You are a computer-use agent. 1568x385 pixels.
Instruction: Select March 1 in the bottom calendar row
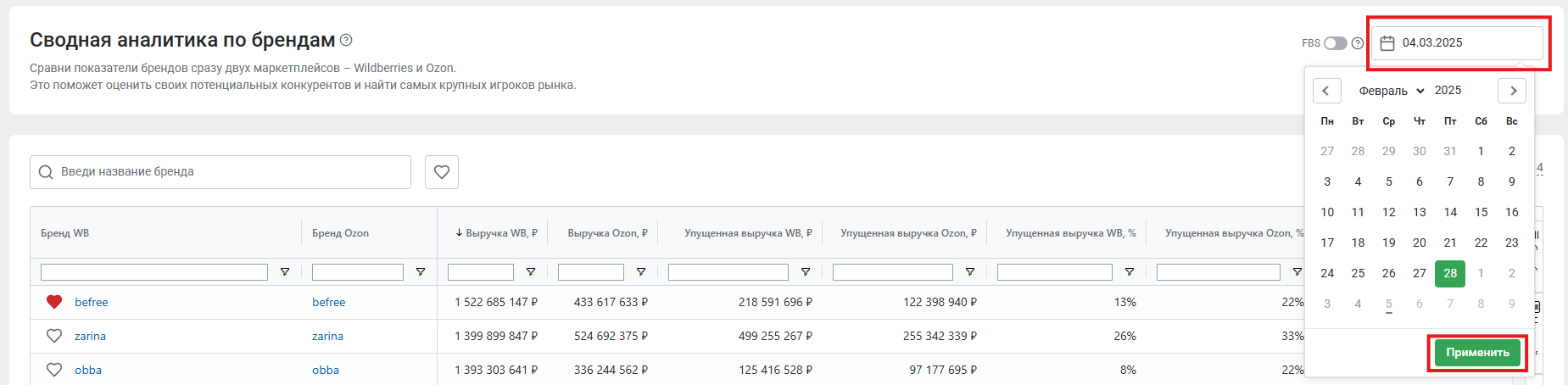pyautogui.click(x=1481, y=273)
